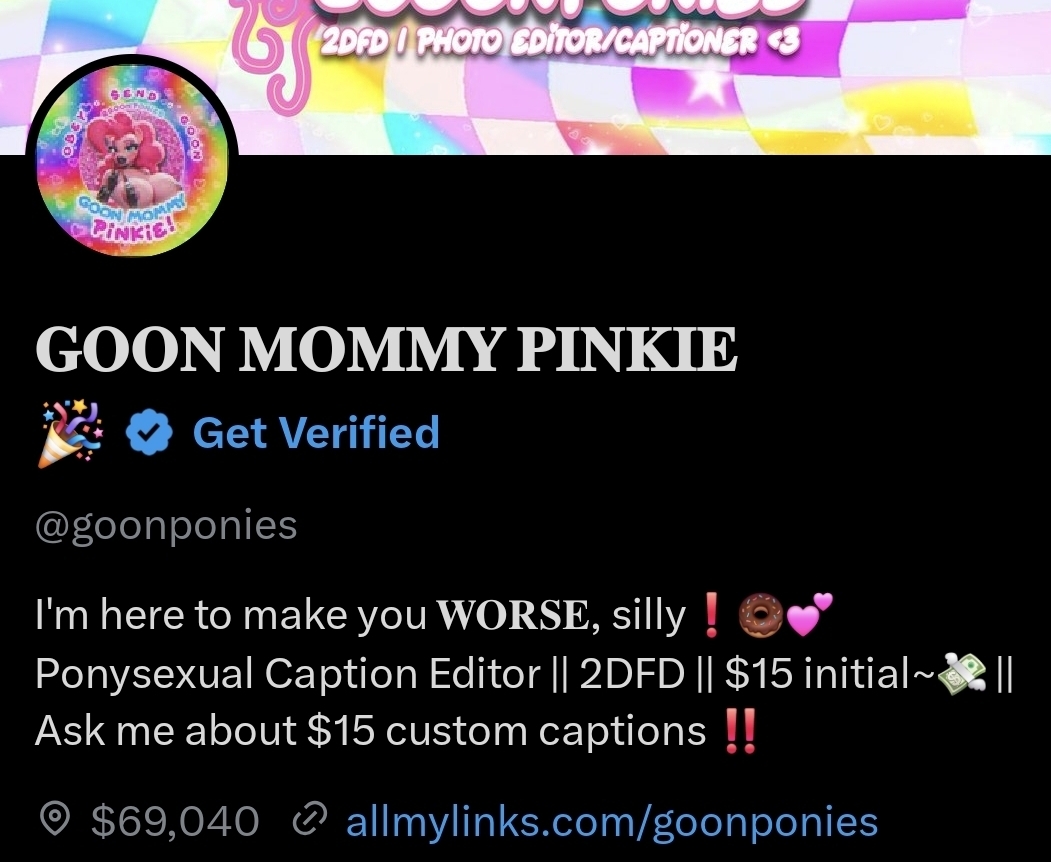Click "Ask me about $15 custom captions" text
1051x862 pixels.
(x=371, y=732)
